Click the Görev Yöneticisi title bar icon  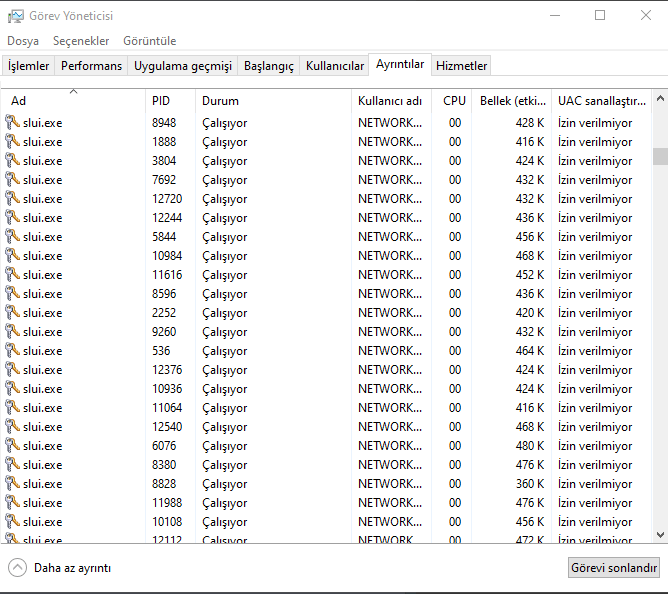click(x=15, y=16)
